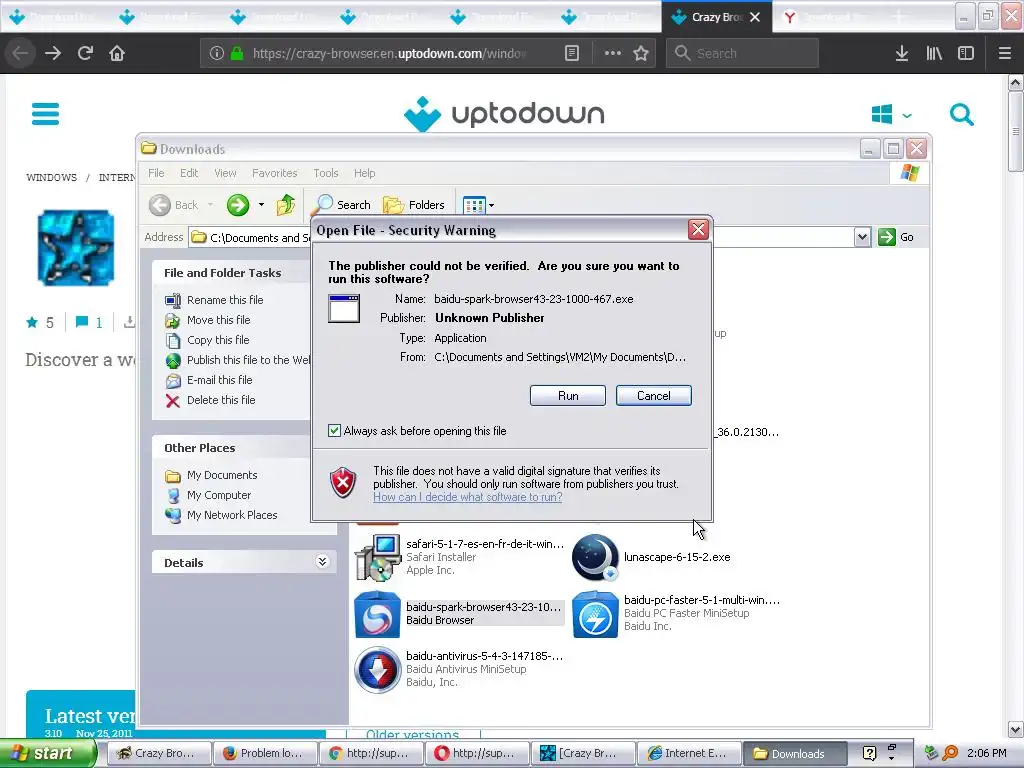Click the Firefox reload button
The width and height of the screenshot is (1024, 768).
click(85, 53)
